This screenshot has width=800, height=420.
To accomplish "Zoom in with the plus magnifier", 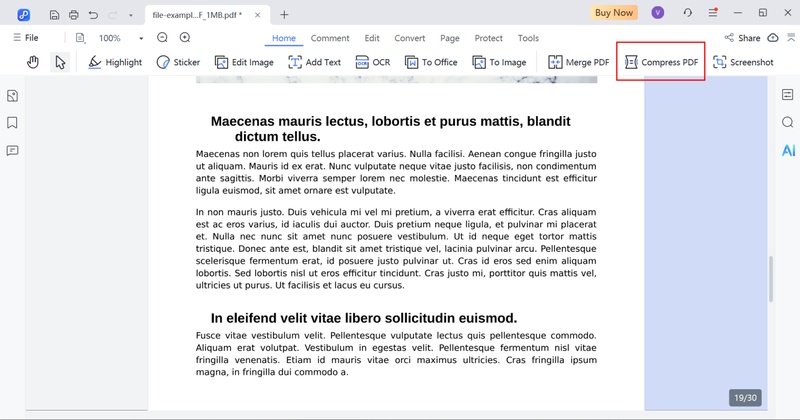I will point(185,37).
